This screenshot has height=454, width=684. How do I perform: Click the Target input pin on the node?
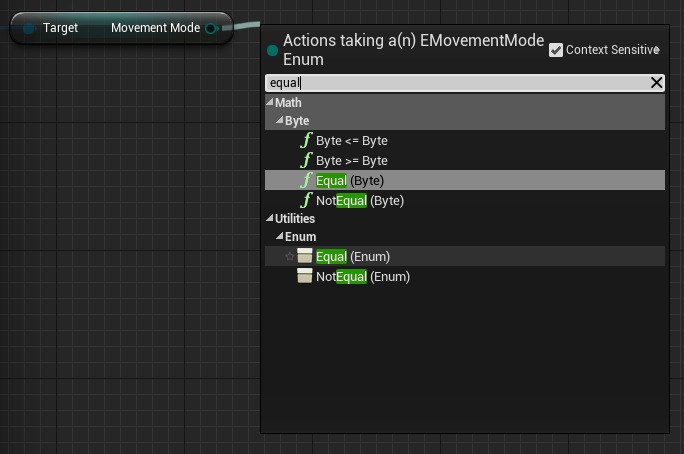tap(29, 29)
